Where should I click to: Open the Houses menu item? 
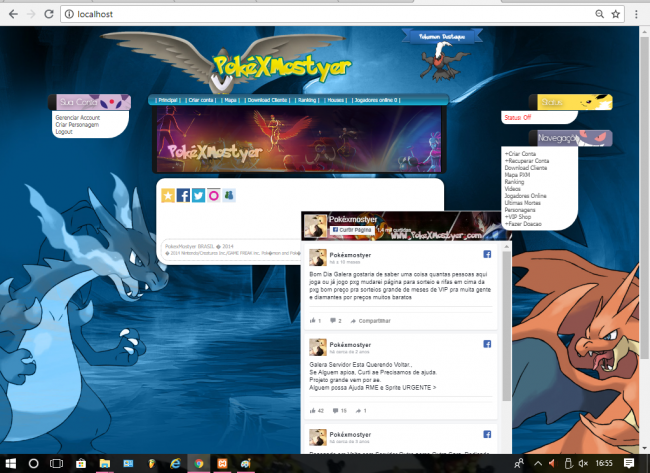tap(335, 100)
